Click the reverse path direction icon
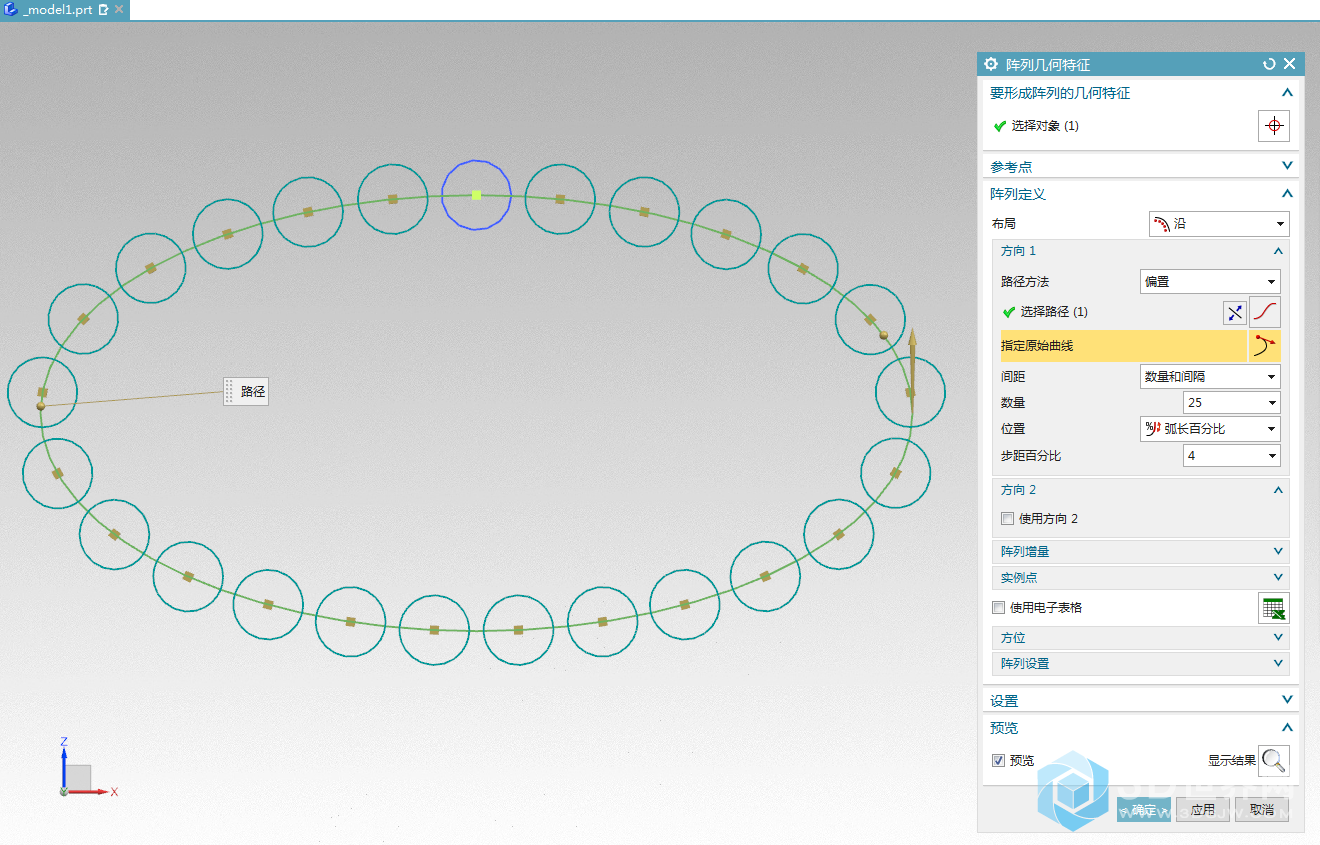 [x=1235, y=313]
